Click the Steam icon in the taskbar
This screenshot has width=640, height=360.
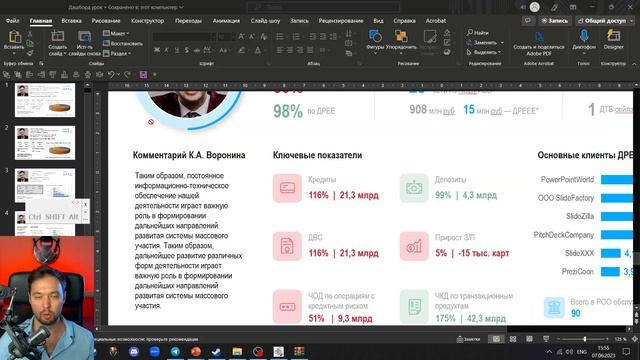tap(216, 351)
